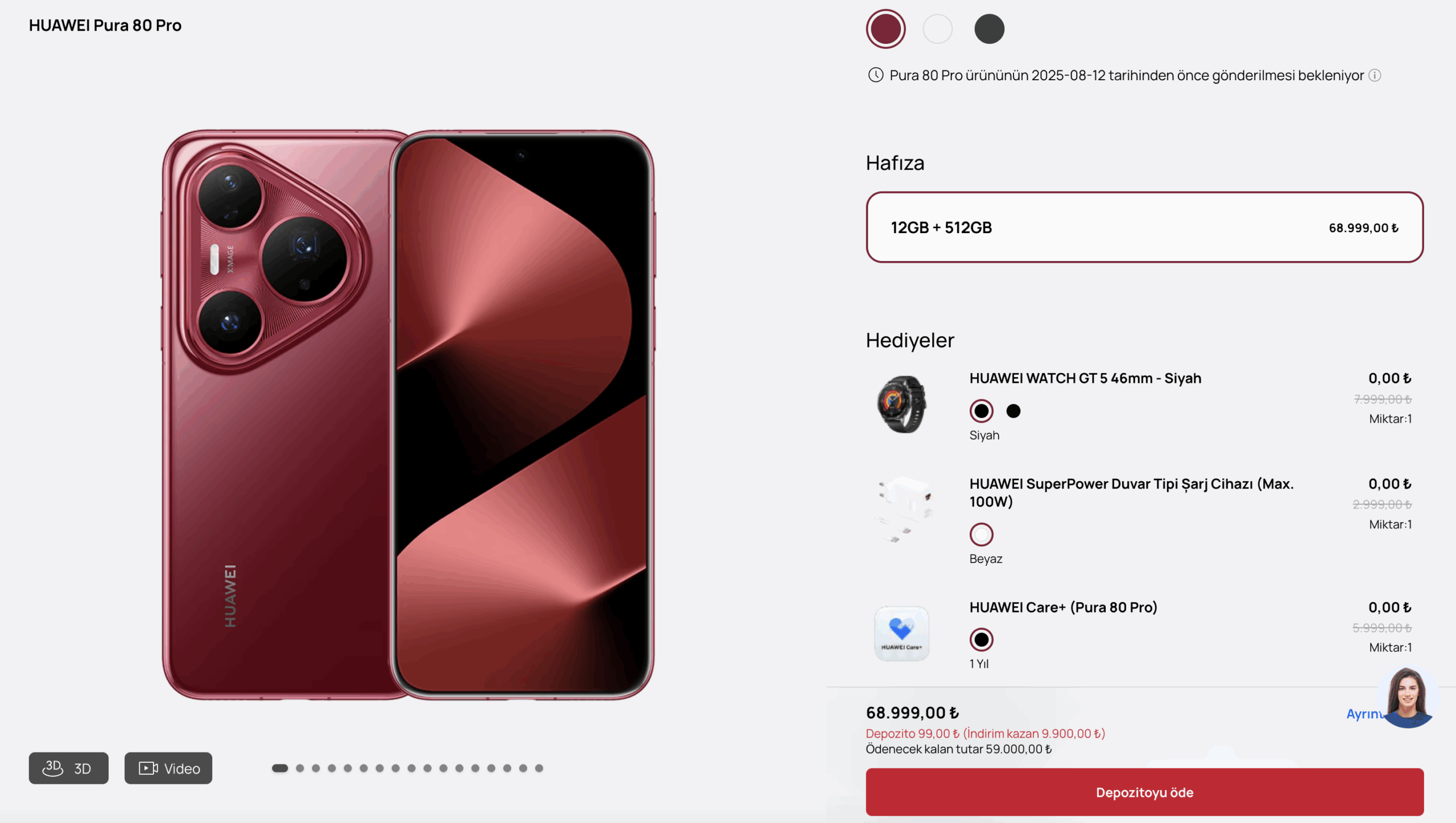1456x823 pixels.
Task: Select the second black watch color dot
Action: 1013,411
